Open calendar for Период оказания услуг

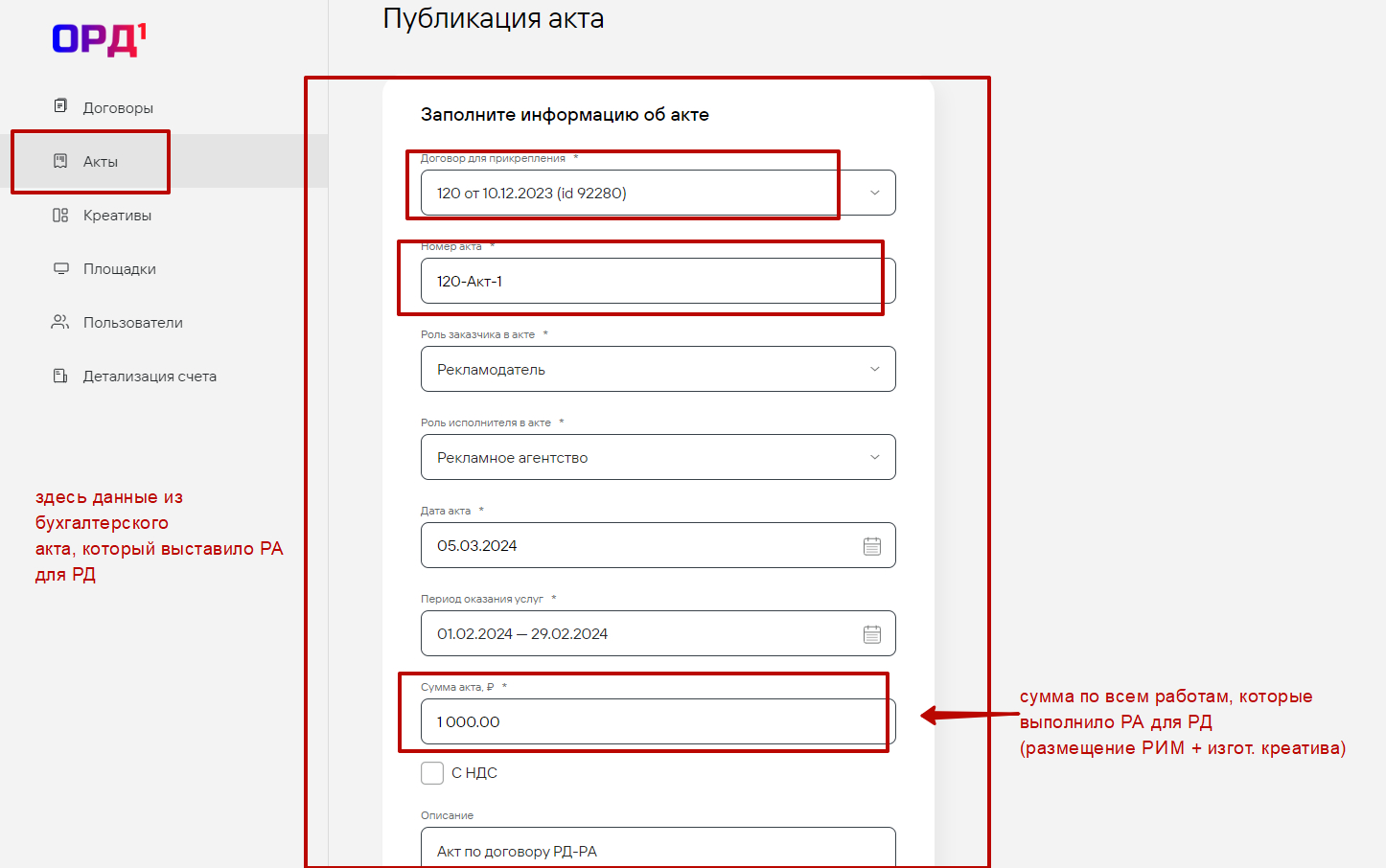pos(872,634)
